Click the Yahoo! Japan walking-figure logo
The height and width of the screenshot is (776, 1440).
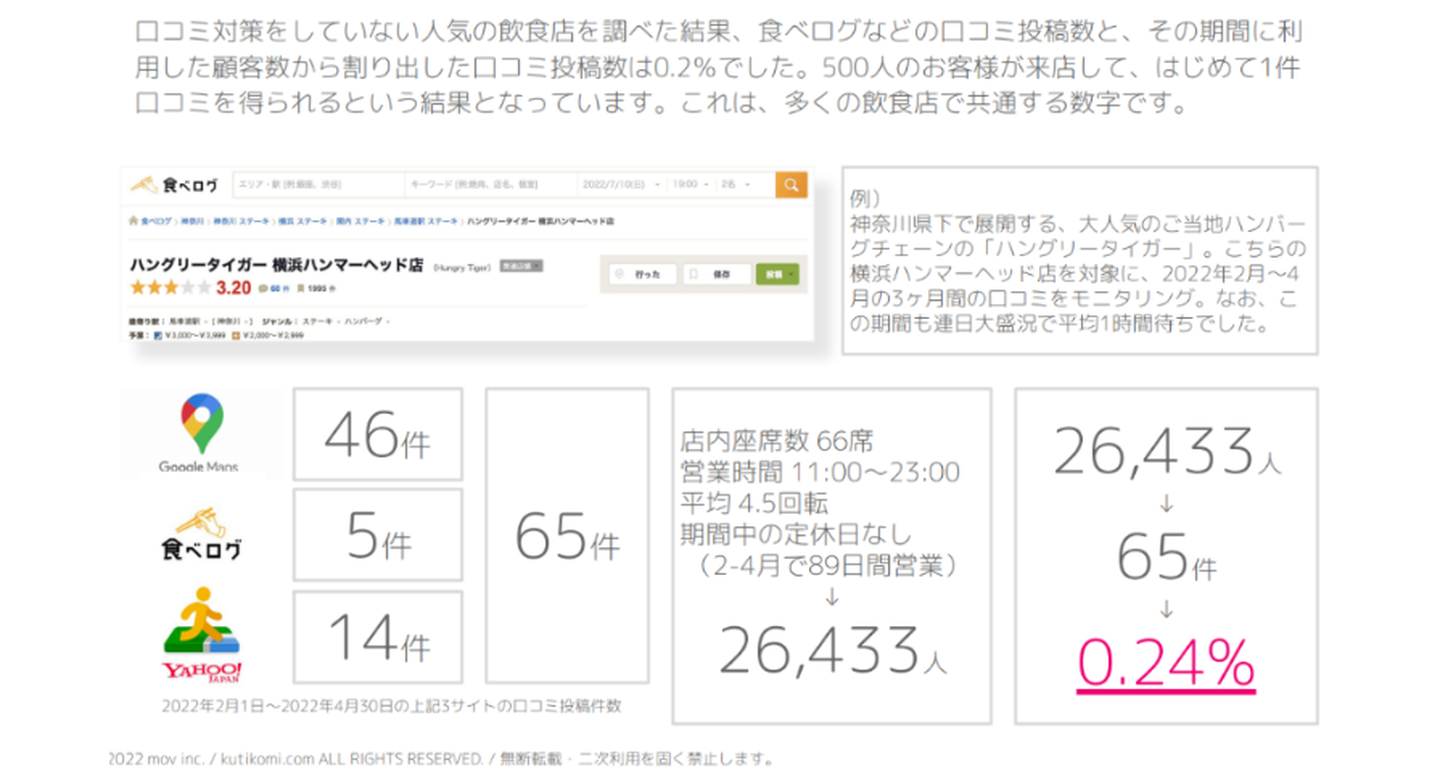pyautogui.click(x=201, y=634)
